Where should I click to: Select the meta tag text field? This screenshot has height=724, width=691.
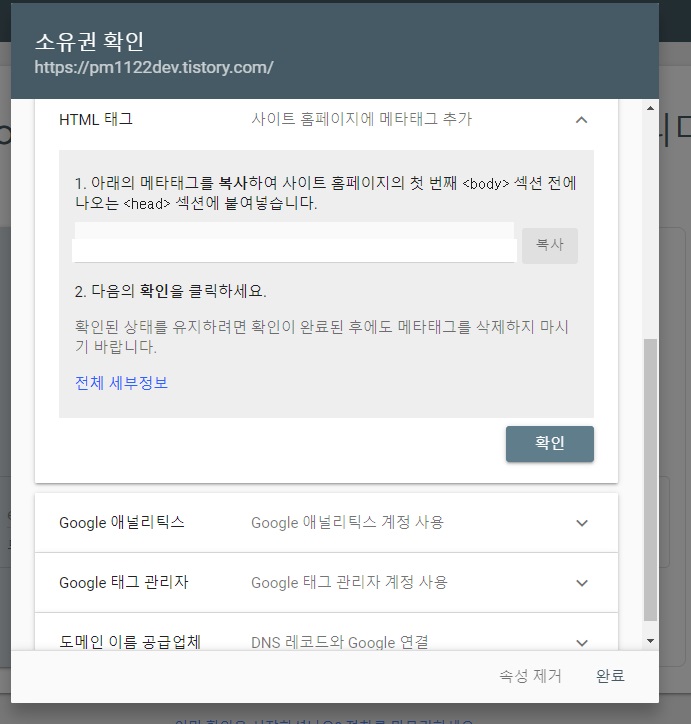(x=294, y=242)
